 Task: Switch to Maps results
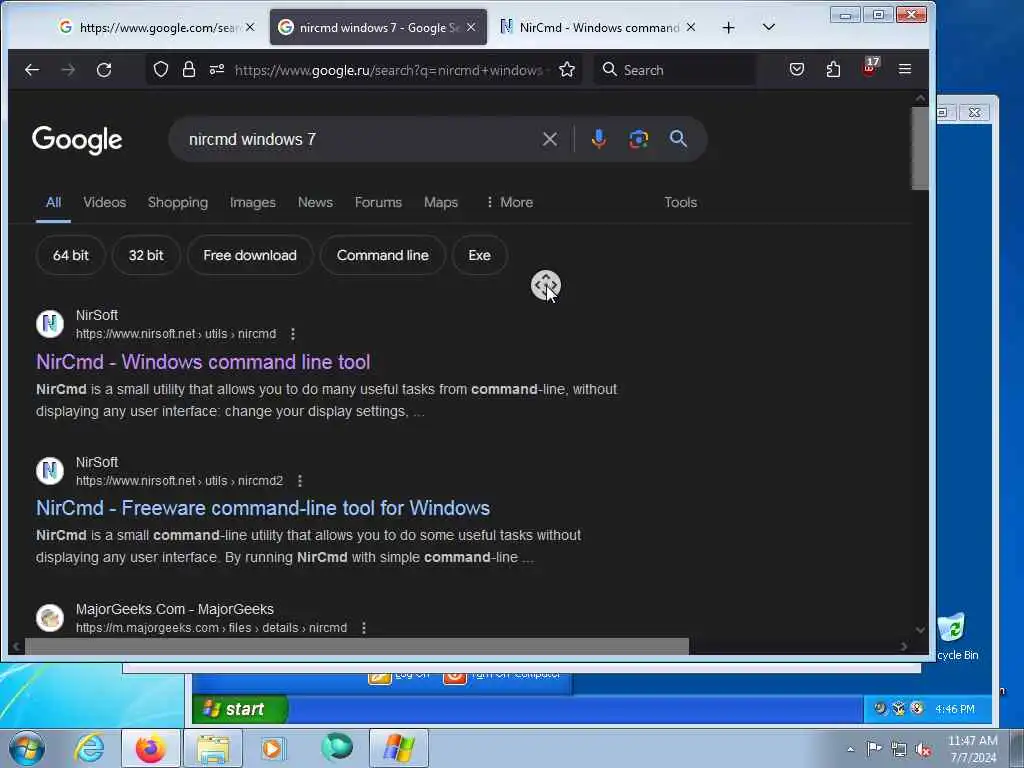(x=441, y=202)
